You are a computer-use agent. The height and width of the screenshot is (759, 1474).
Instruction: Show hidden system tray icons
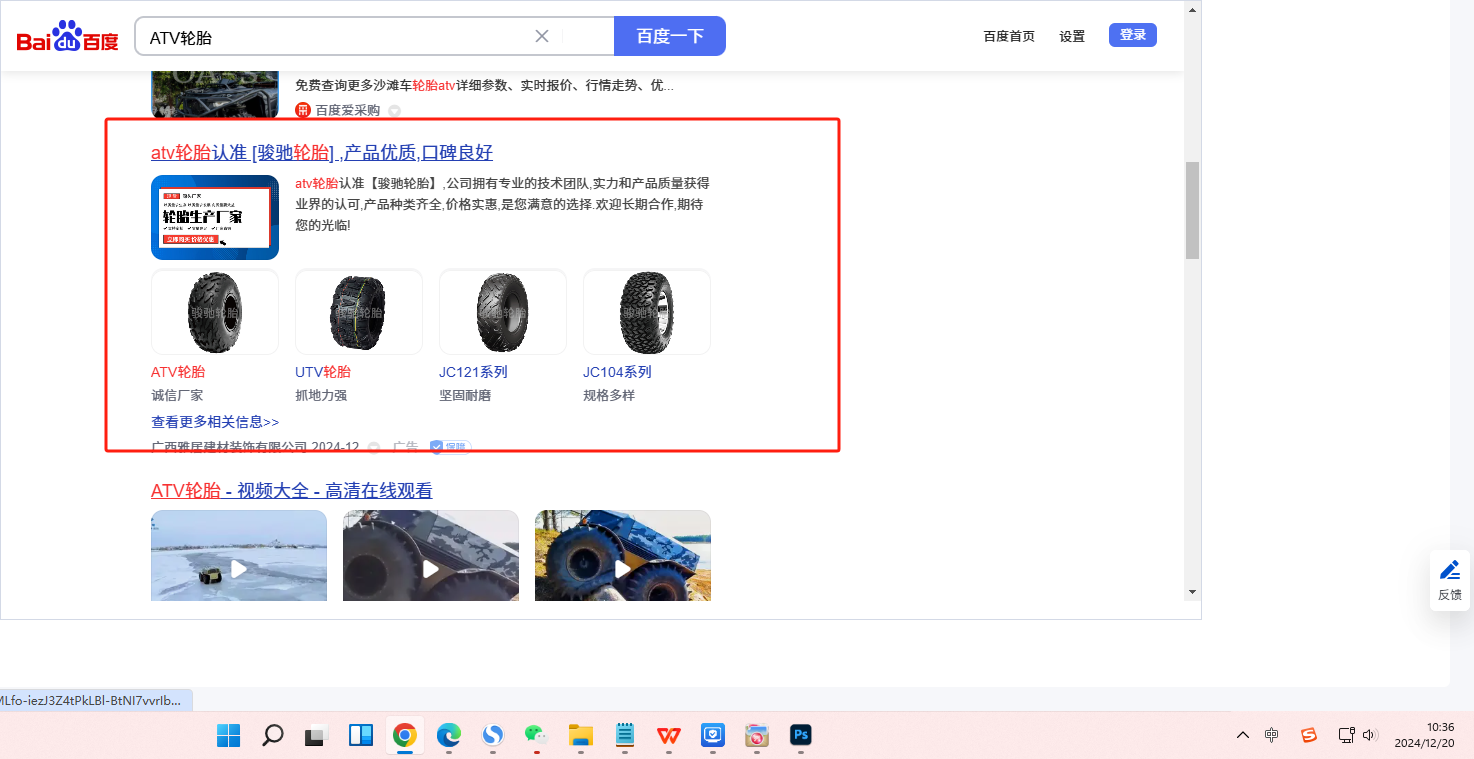1243,735
